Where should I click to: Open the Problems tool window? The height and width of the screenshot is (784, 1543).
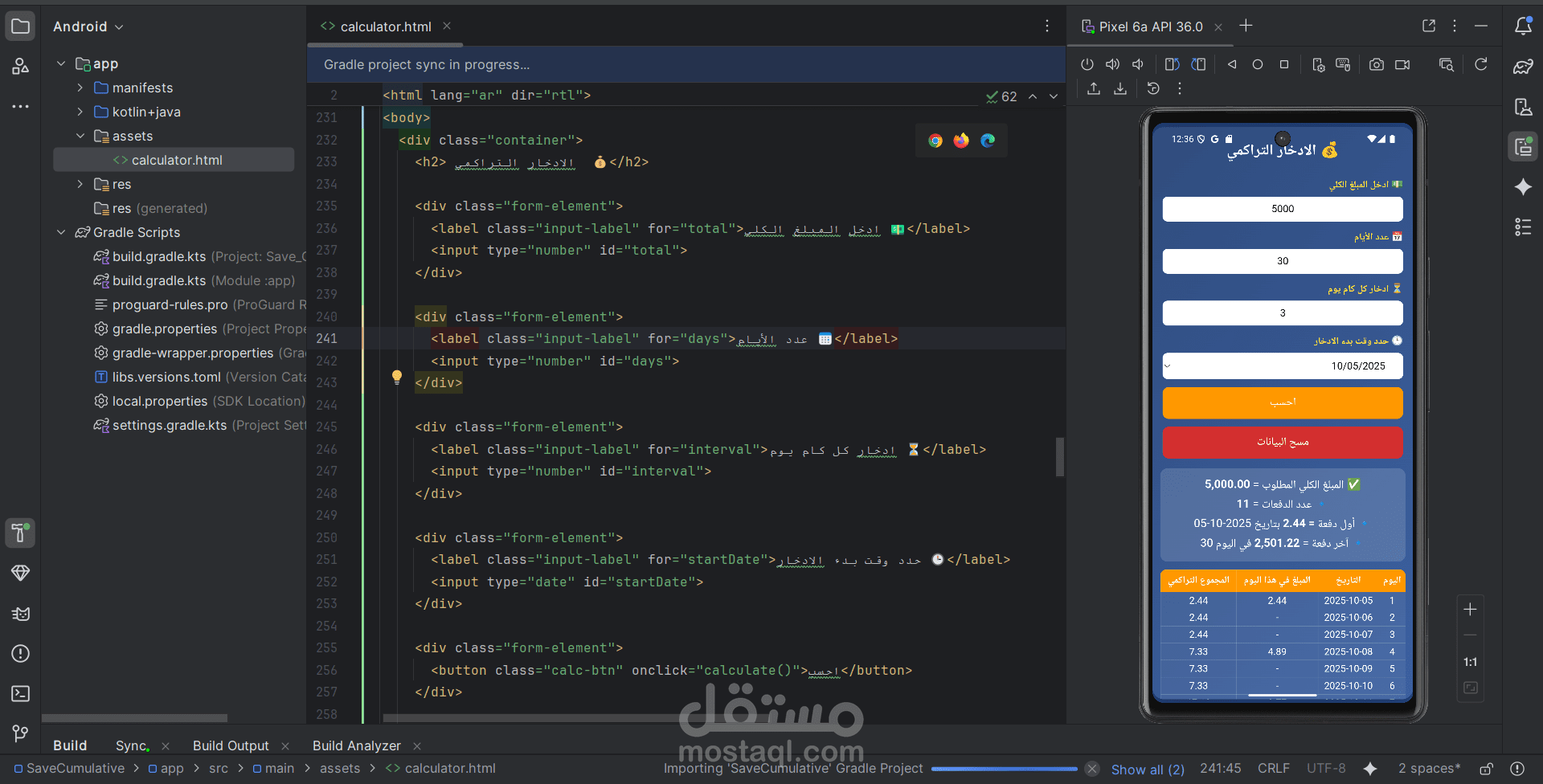[x=20, y=654]
